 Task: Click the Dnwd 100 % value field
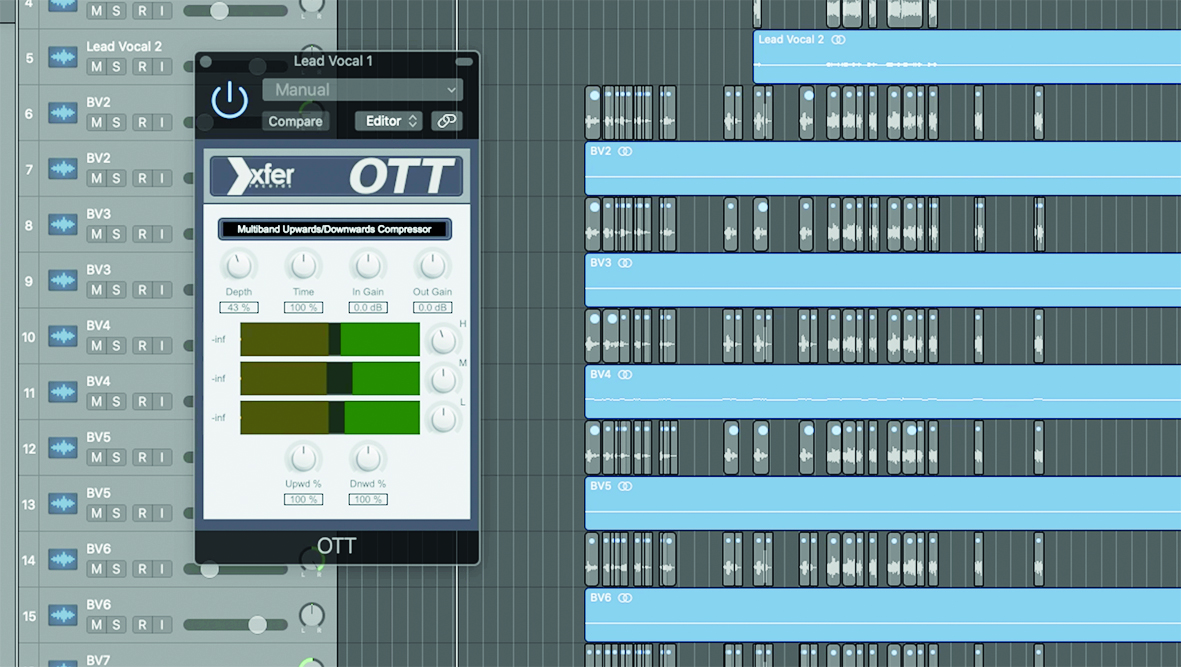click(368, 499)
